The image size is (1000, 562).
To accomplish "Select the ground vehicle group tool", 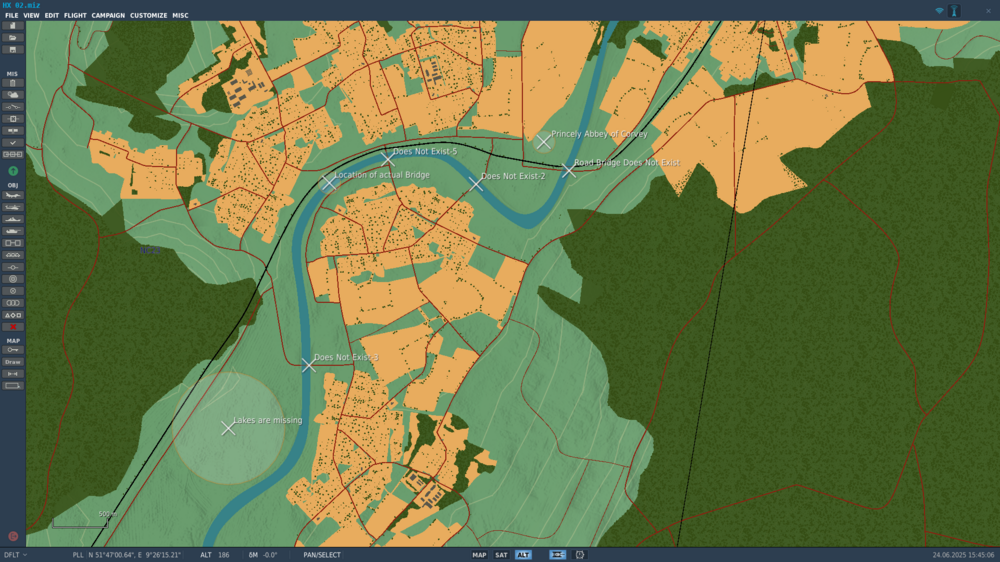I will tap(13, 231).
